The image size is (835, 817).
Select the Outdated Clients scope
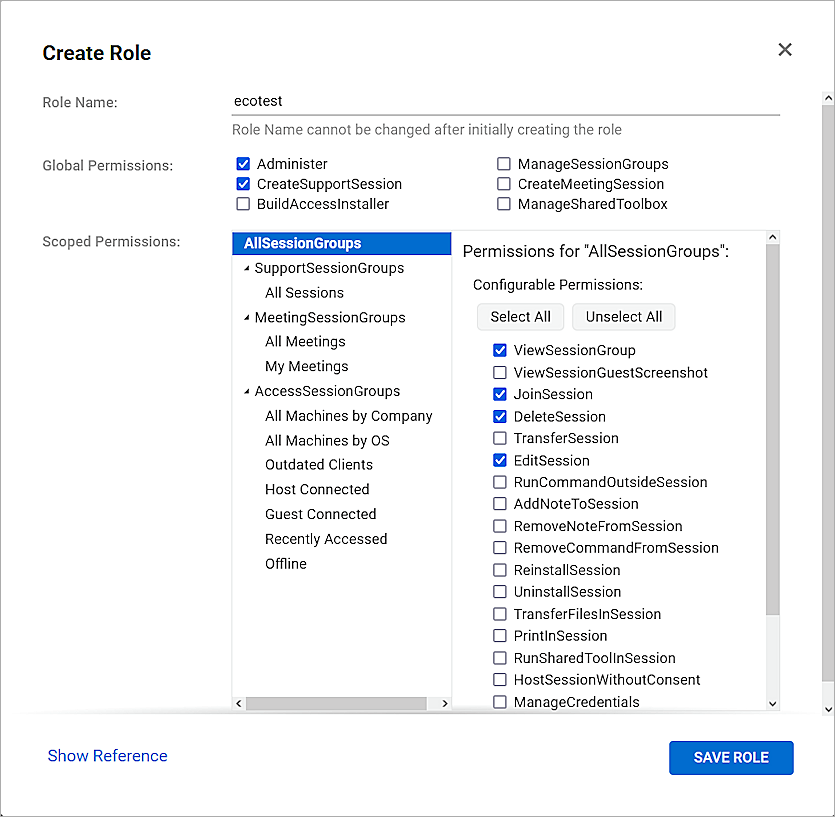click(x=319, y=464)
